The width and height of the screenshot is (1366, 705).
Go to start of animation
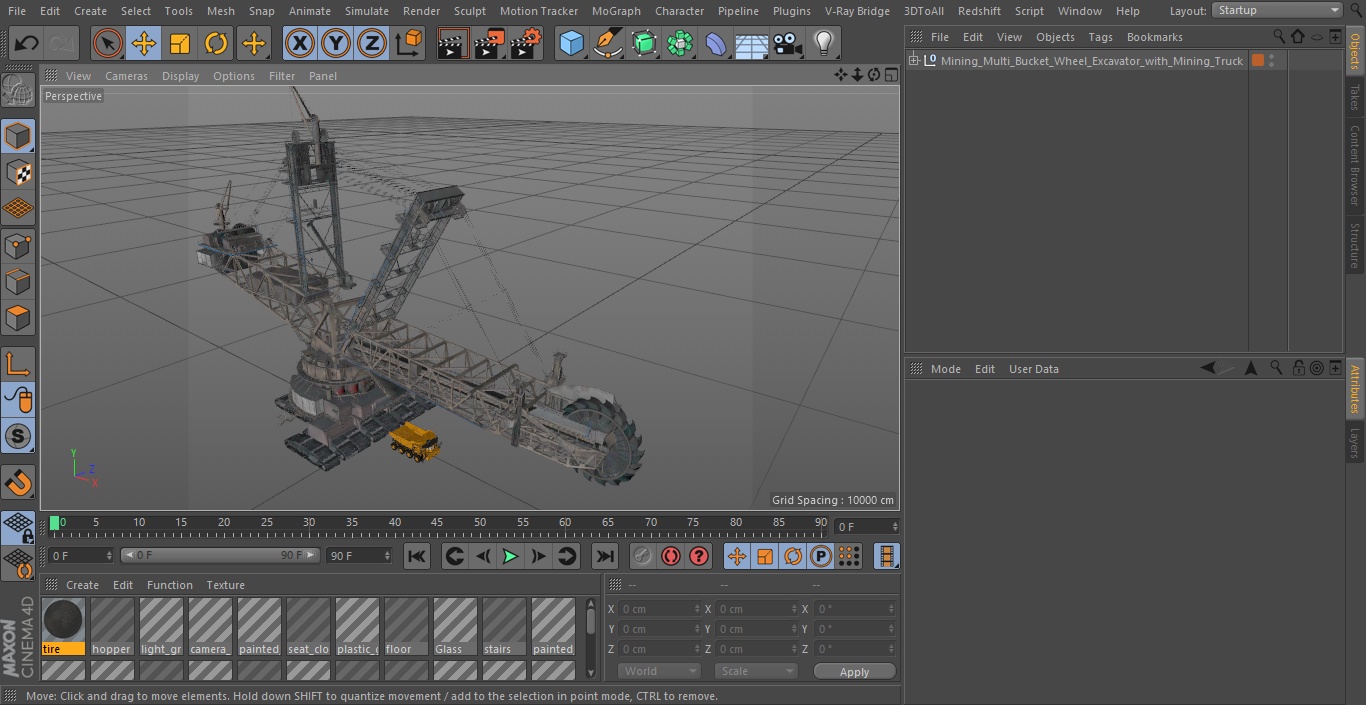pyautogui.click(x=417, y=556)
